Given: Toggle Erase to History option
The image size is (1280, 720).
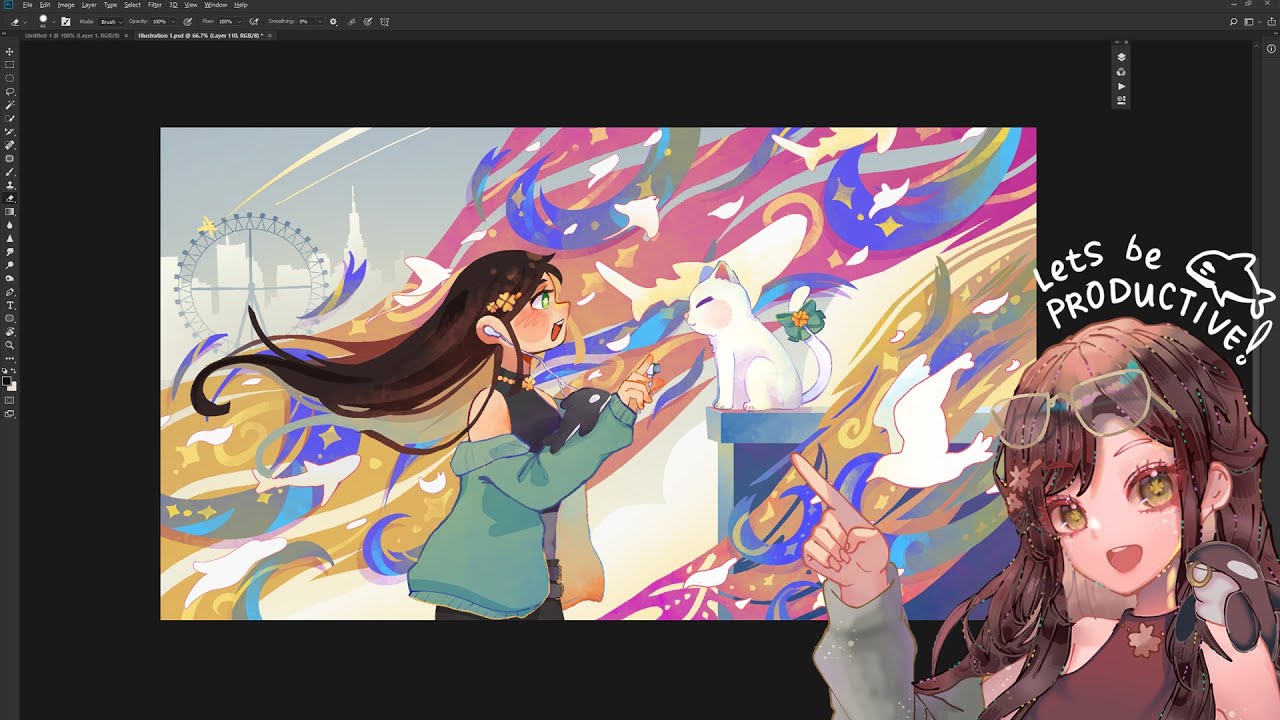Looking at the screenshot, I should pyautogui.click(x=352, y=21).
